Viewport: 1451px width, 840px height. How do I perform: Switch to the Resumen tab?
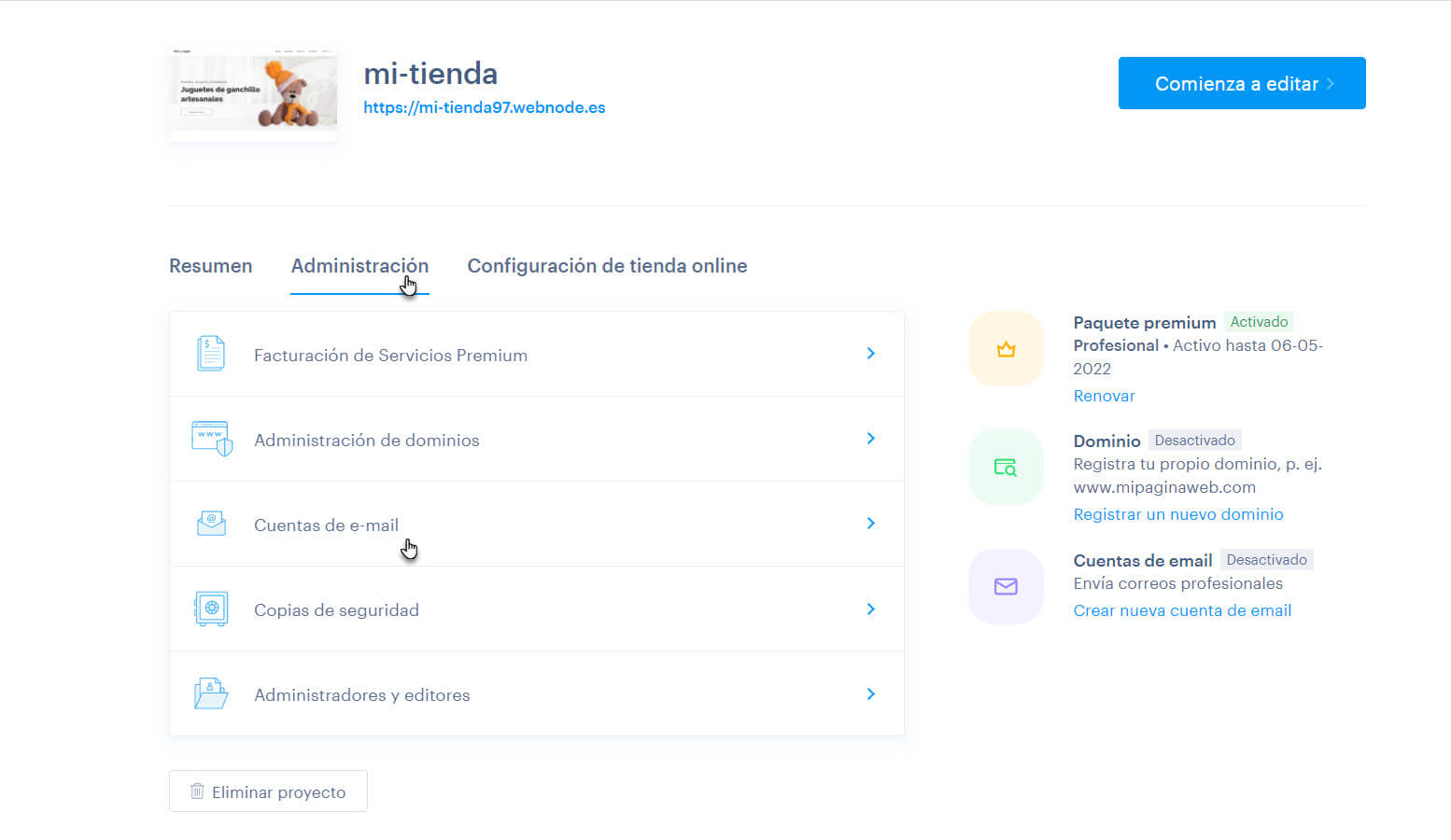210,266
